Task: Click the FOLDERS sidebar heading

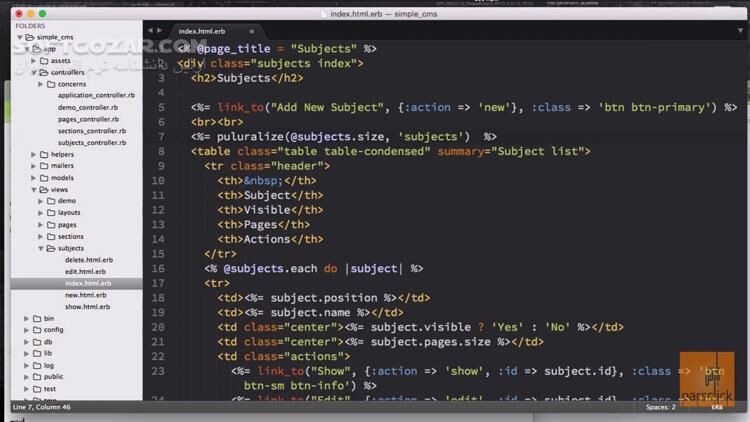Action: pyautogui.click(x=30, y=26)
